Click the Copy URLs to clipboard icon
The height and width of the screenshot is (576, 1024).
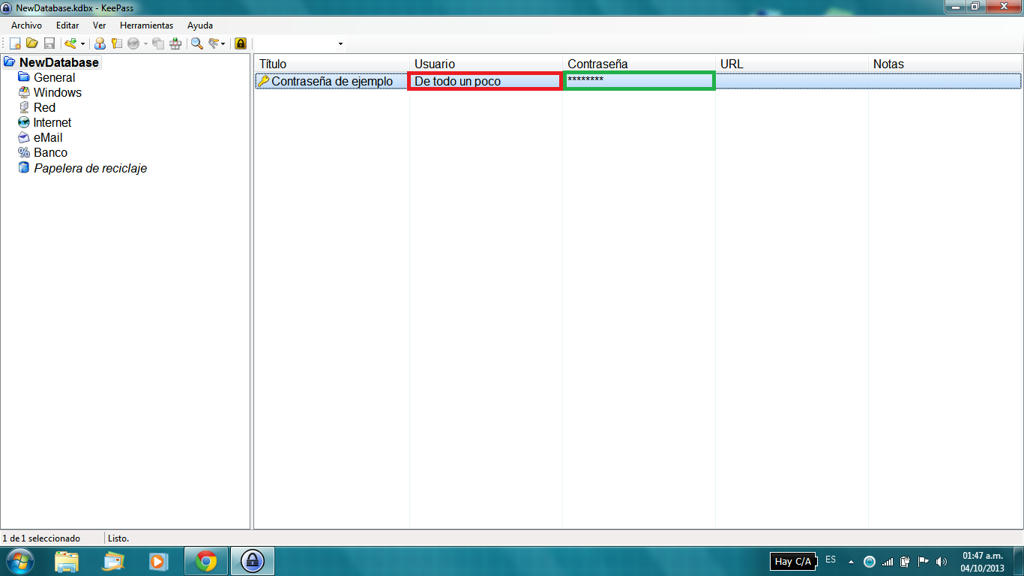(158, 44)
